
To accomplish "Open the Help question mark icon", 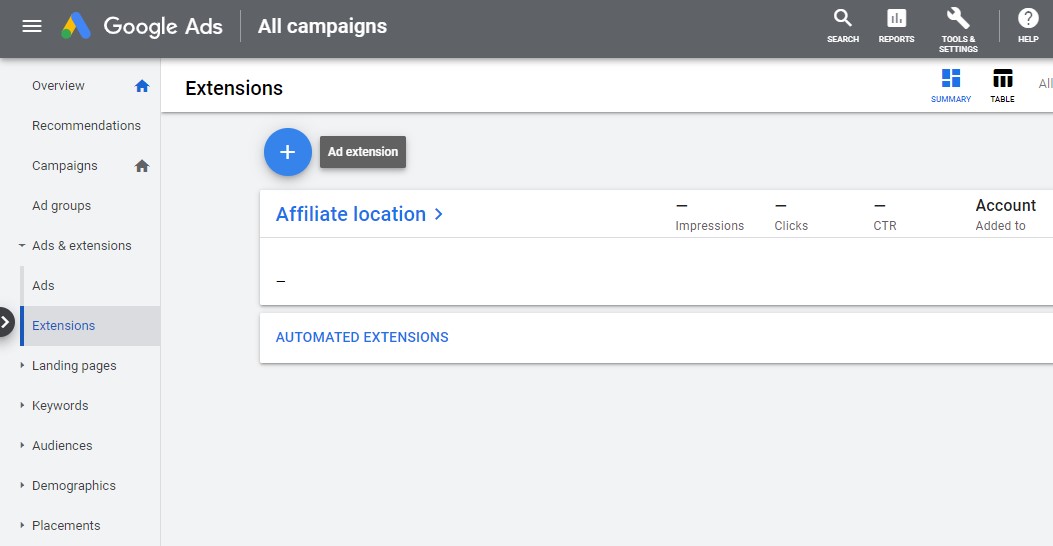I will coord(1028,19).
